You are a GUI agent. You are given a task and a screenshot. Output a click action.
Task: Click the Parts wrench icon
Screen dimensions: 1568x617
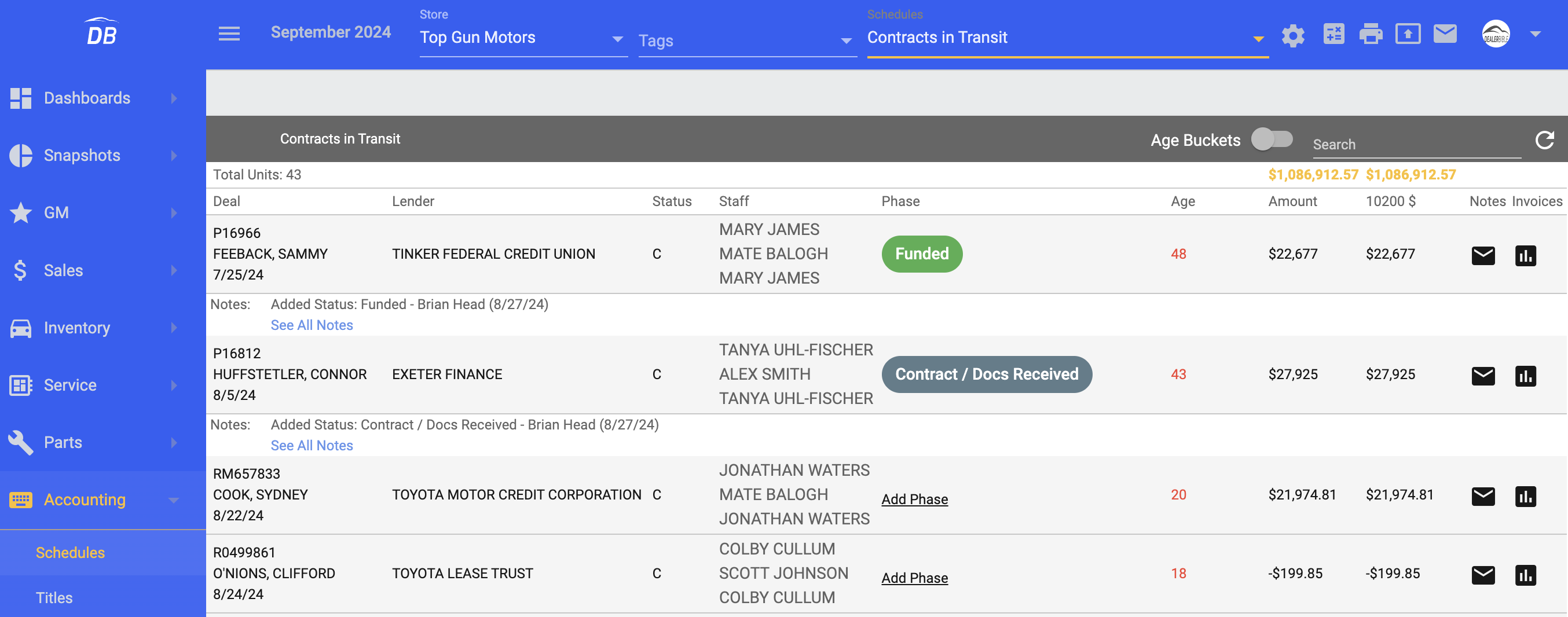[21, 442]
